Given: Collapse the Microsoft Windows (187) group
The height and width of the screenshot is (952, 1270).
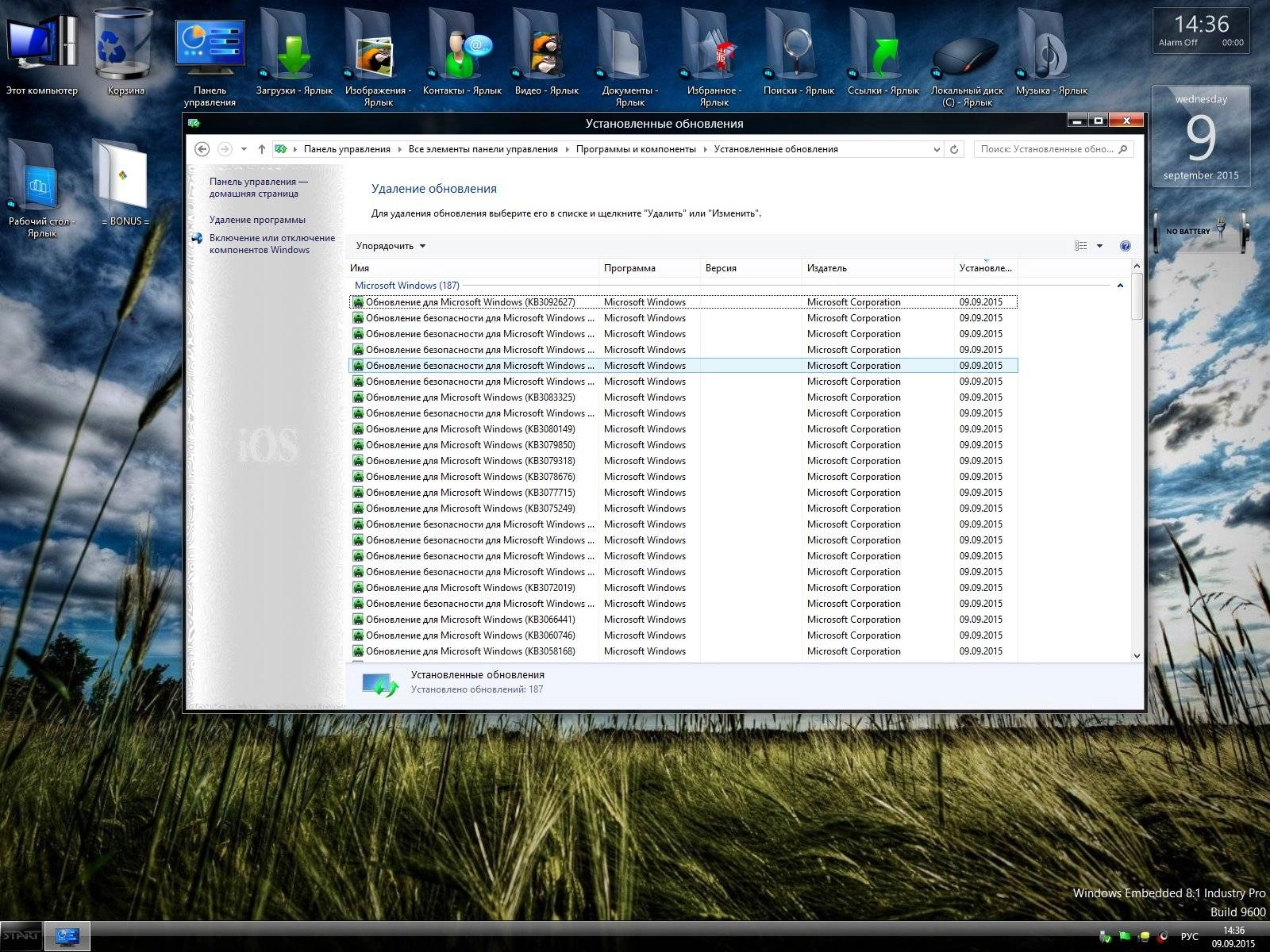Looking at the screenshot, I should (1120, 286).
